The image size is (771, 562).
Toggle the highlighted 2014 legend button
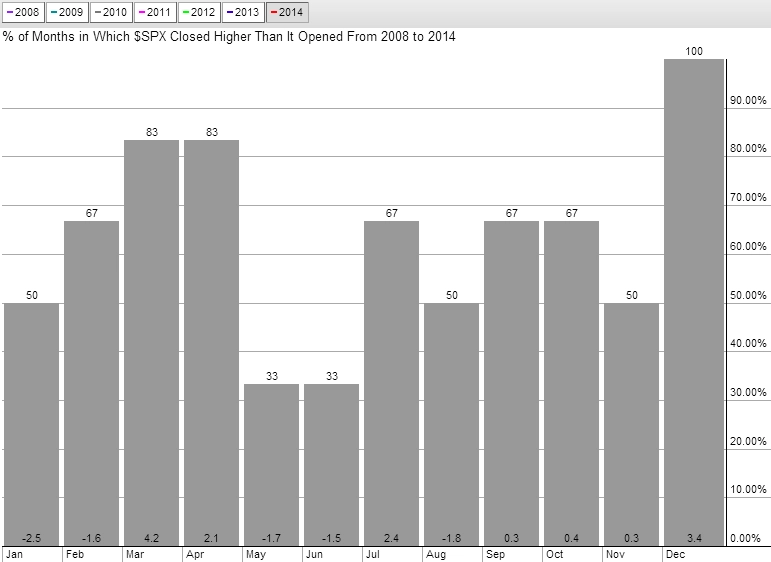(287, 13)
